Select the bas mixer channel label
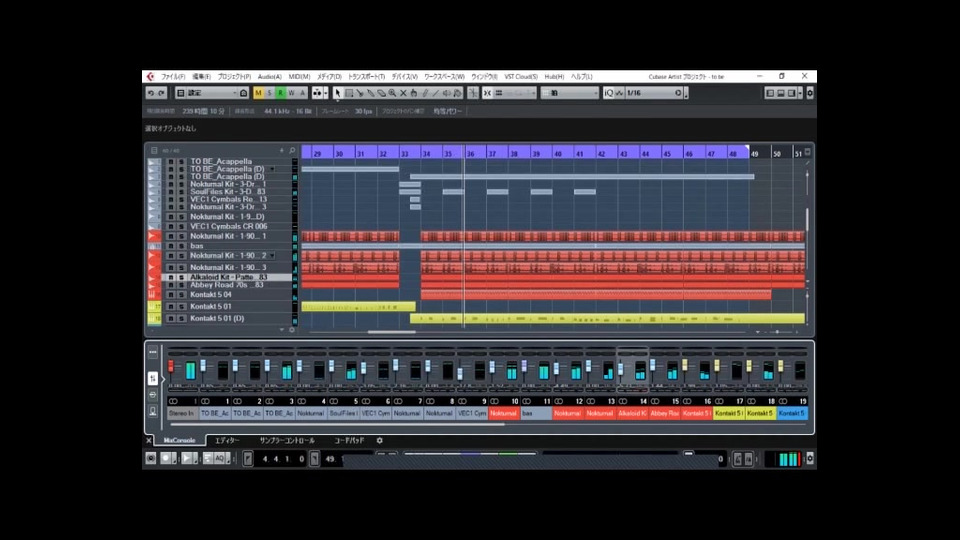The height and width of the screenshot is (540, 960). [536, 413]
